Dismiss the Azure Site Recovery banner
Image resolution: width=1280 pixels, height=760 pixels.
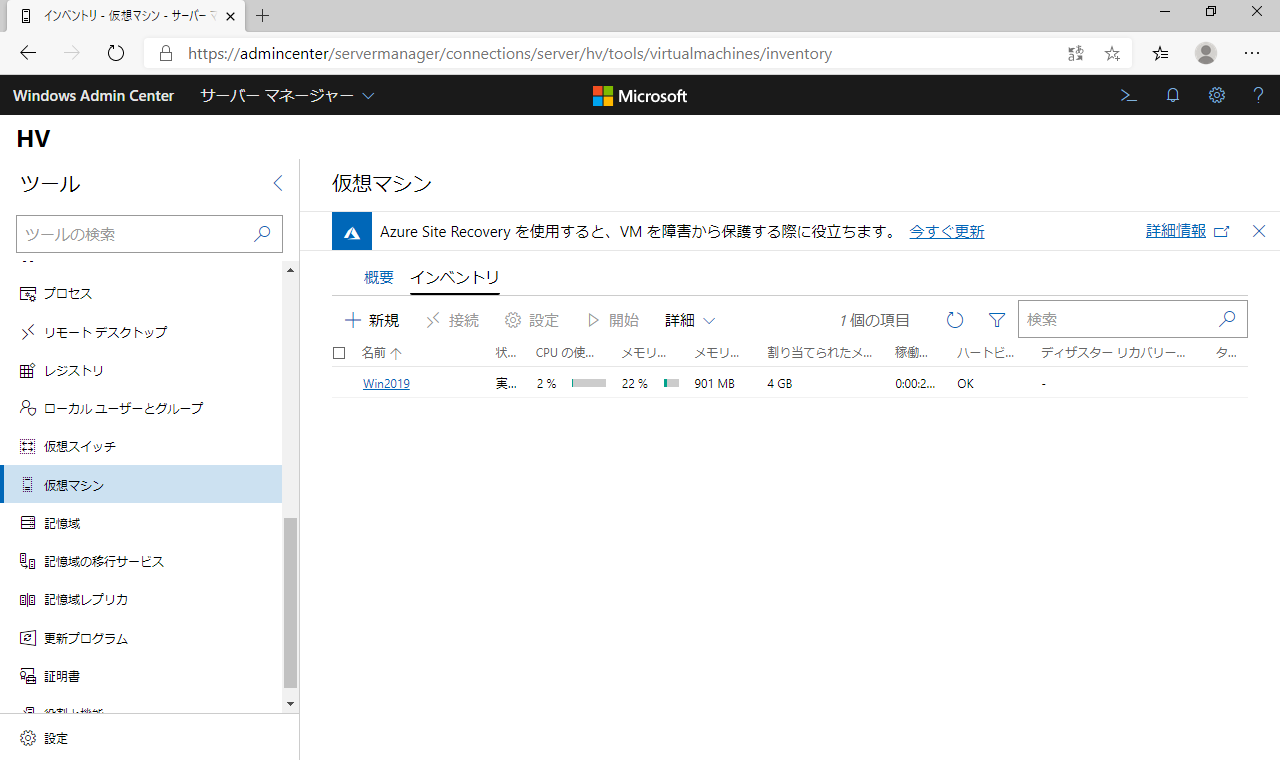click(x=1259, y=231)
